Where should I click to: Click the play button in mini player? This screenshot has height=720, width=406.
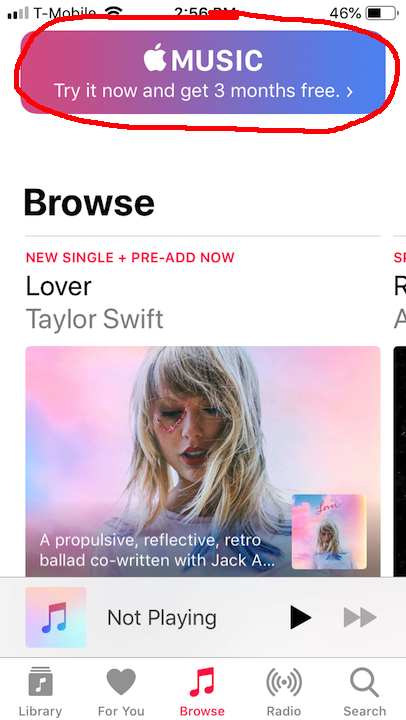[301, 617]
